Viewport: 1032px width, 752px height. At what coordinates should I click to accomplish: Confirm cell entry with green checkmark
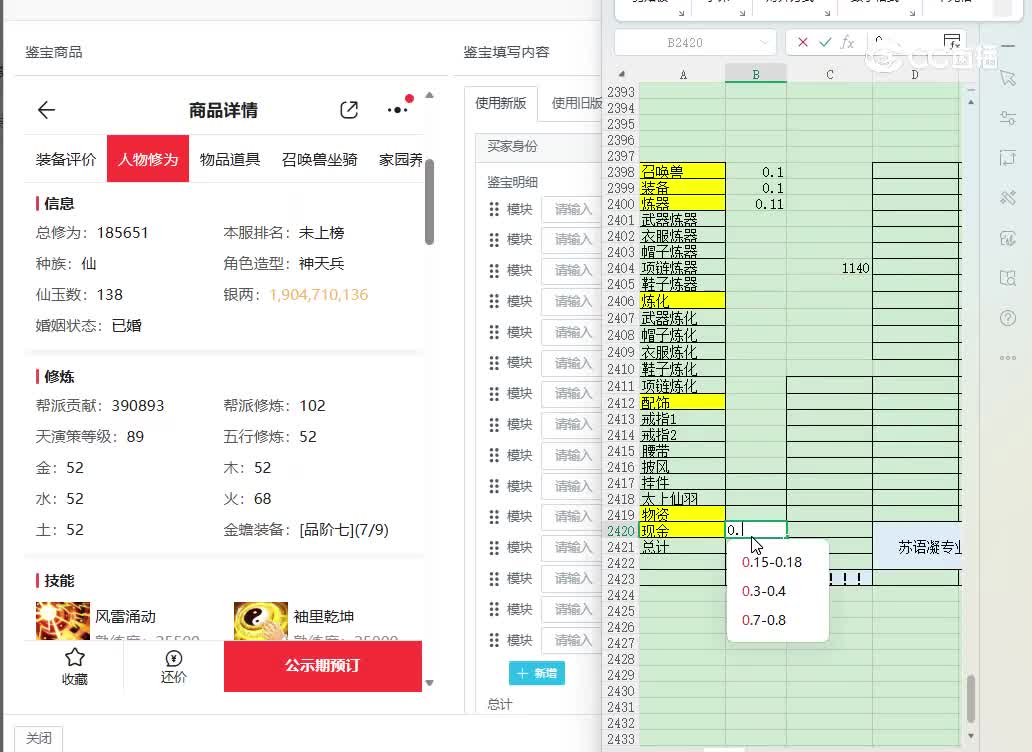pos(825,42)
